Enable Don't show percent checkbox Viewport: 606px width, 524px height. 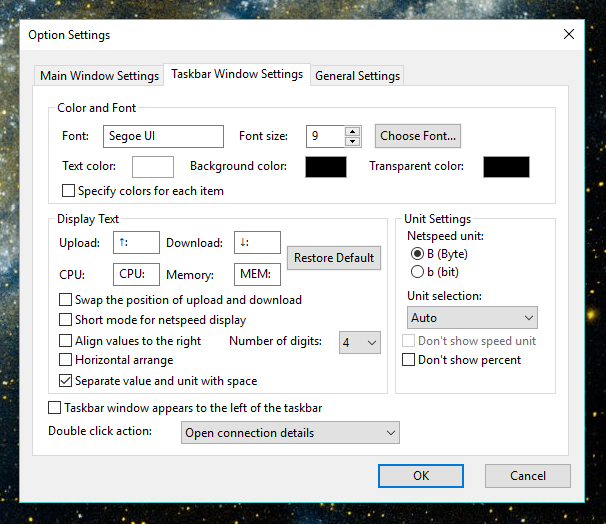pyautogui.click(x=409, y=360)
